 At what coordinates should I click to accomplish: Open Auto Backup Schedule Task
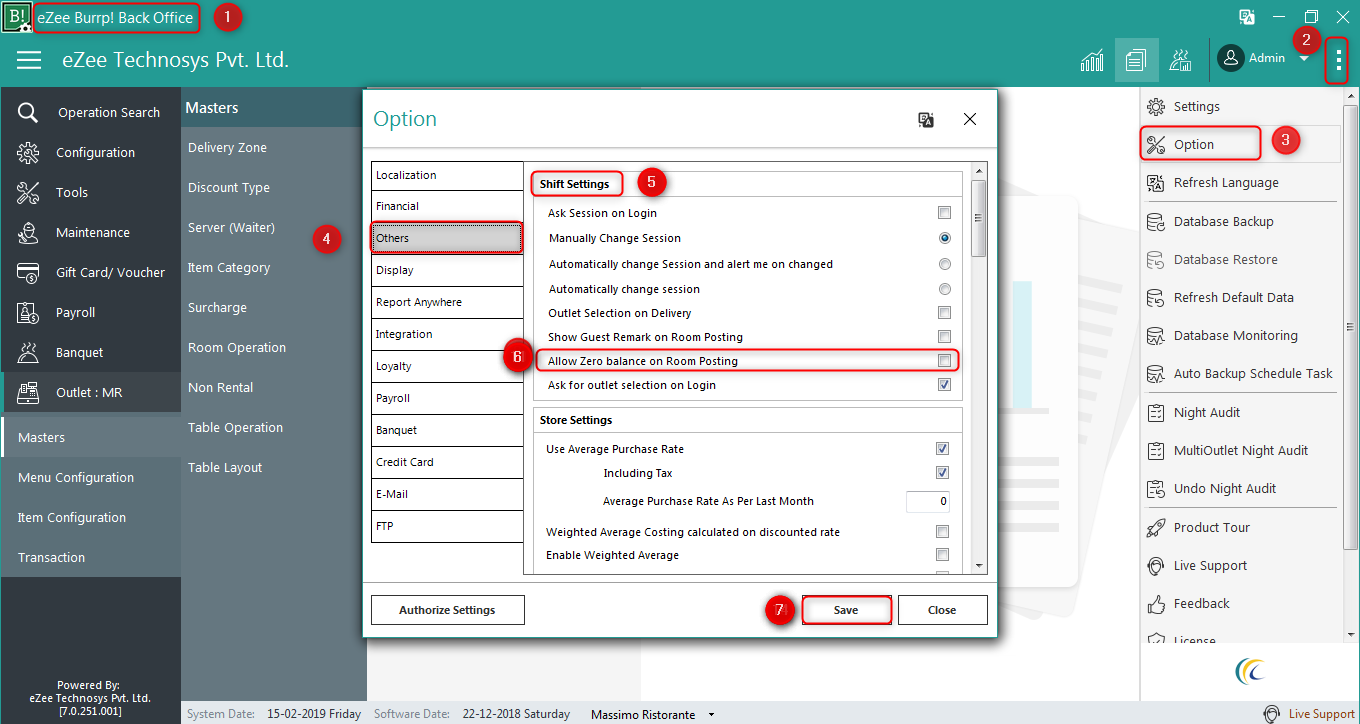tap(1240, 373)
